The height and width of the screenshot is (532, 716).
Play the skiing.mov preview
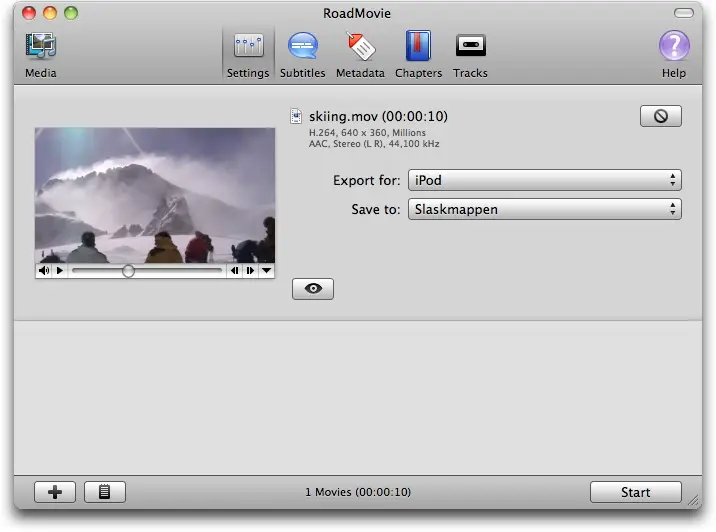point(59,271)
